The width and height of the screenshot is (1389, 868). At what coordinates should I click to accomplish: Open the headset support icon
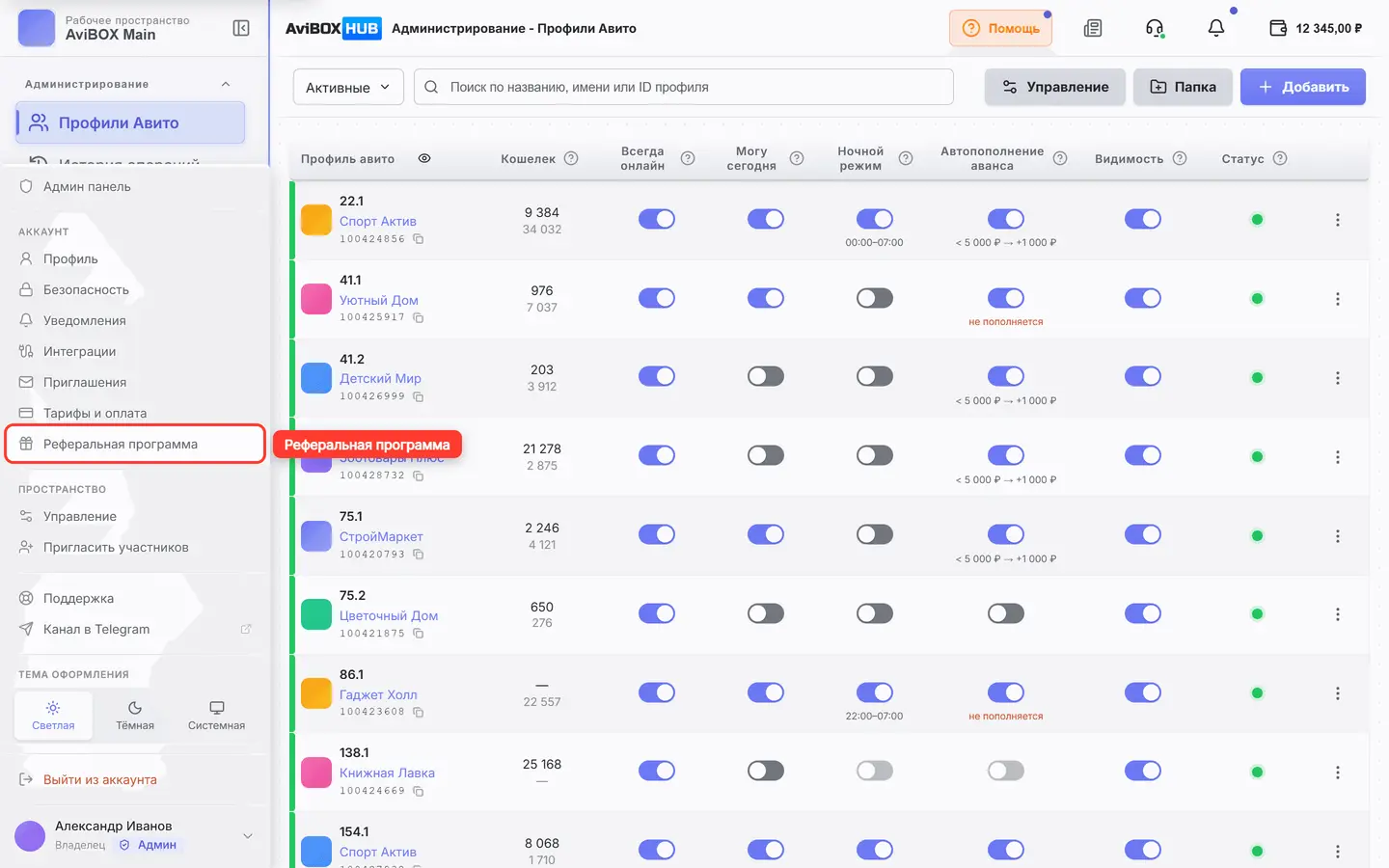point(1155,28)
